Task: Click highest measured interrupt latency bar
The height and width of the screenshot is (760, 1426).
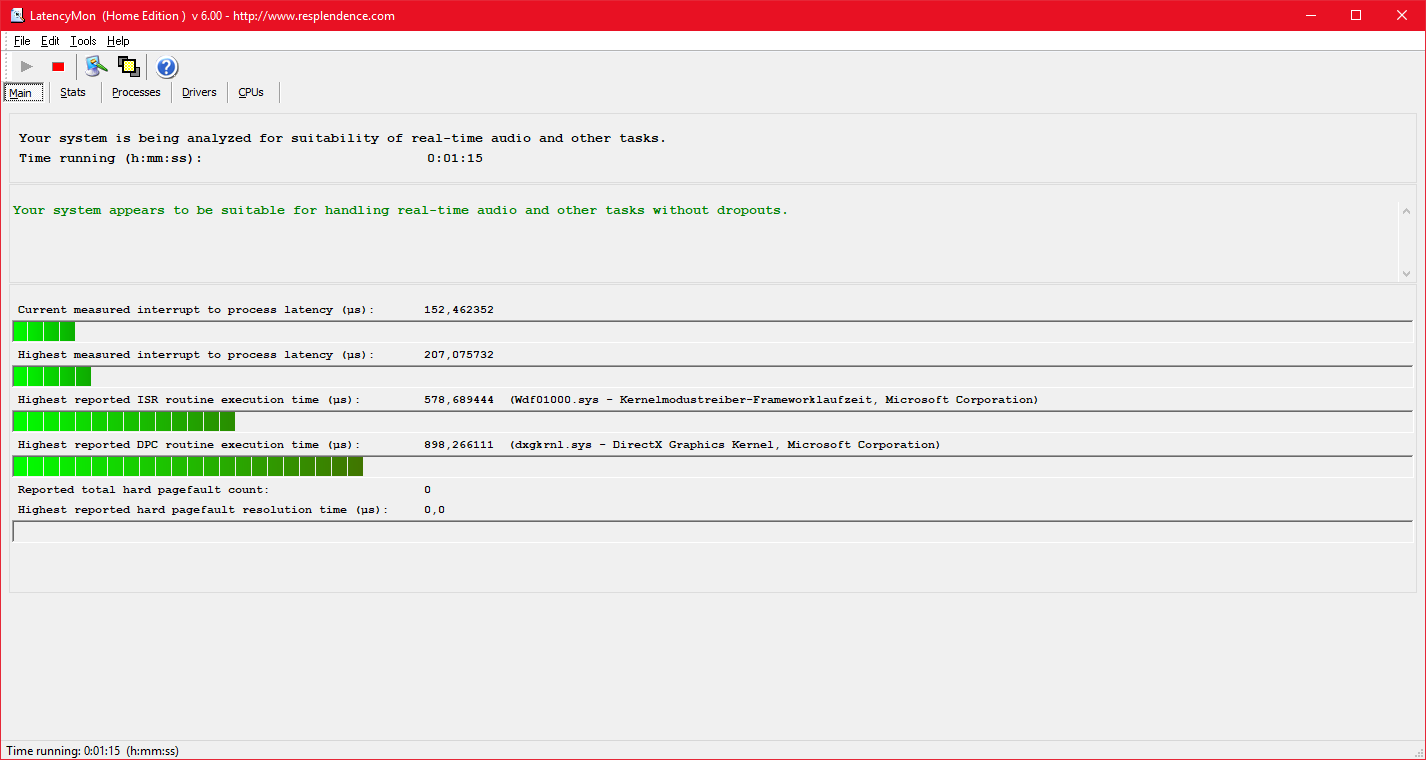Action: [713, 376]
